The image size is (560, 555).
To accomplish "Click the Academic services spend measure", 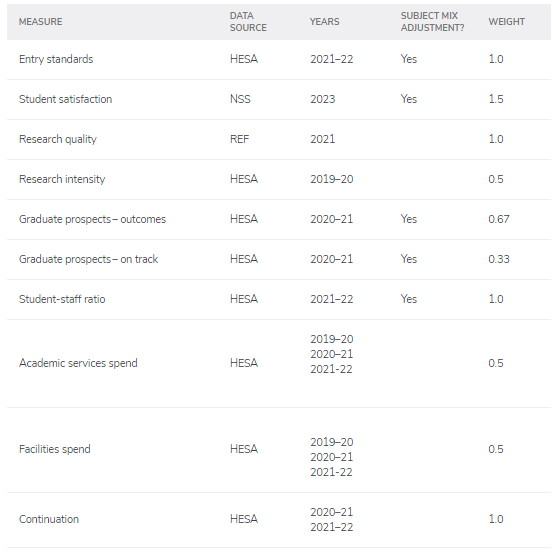I will coord(78,363).
